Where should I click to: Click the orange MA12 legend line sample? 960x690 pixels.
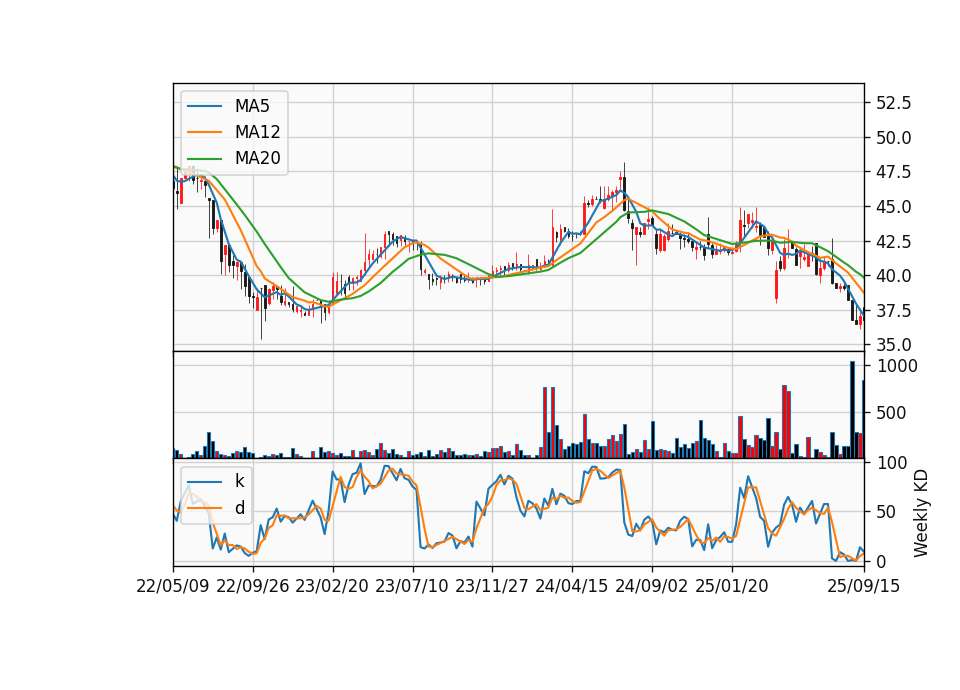click(x=204, y=132)
